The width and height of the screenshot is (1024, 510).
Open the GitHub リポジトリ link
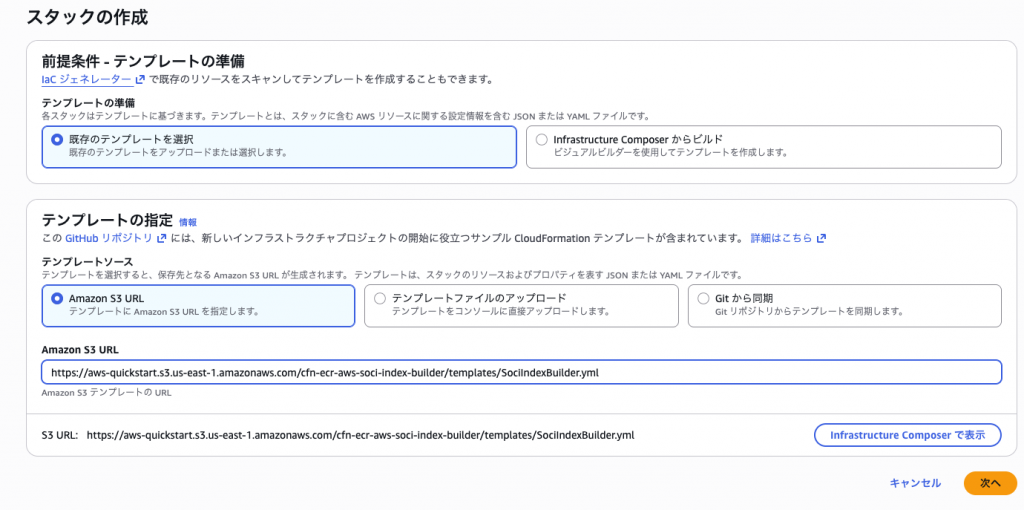109,239
